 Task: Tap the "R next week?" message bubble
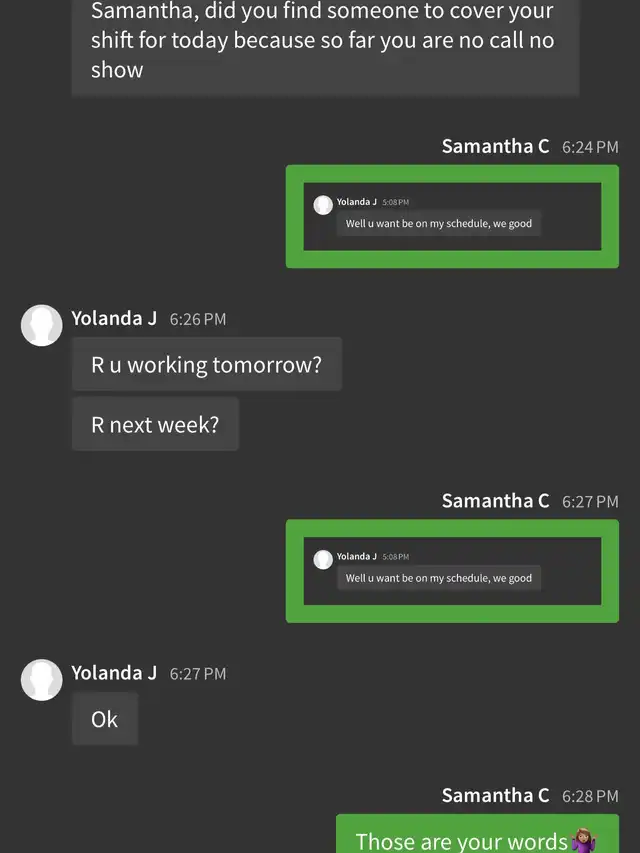coord(155,424)
